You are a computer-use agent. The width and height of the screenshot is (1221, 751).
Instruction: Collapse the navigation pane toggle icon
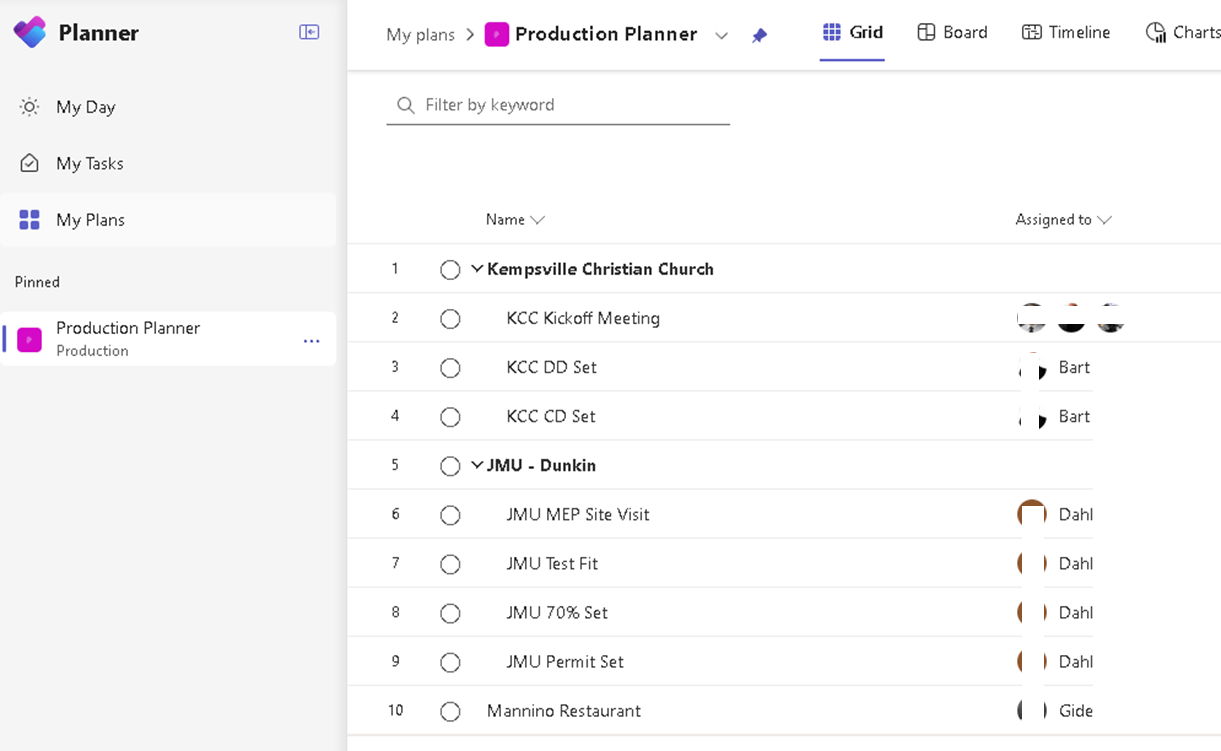(309, 32)
